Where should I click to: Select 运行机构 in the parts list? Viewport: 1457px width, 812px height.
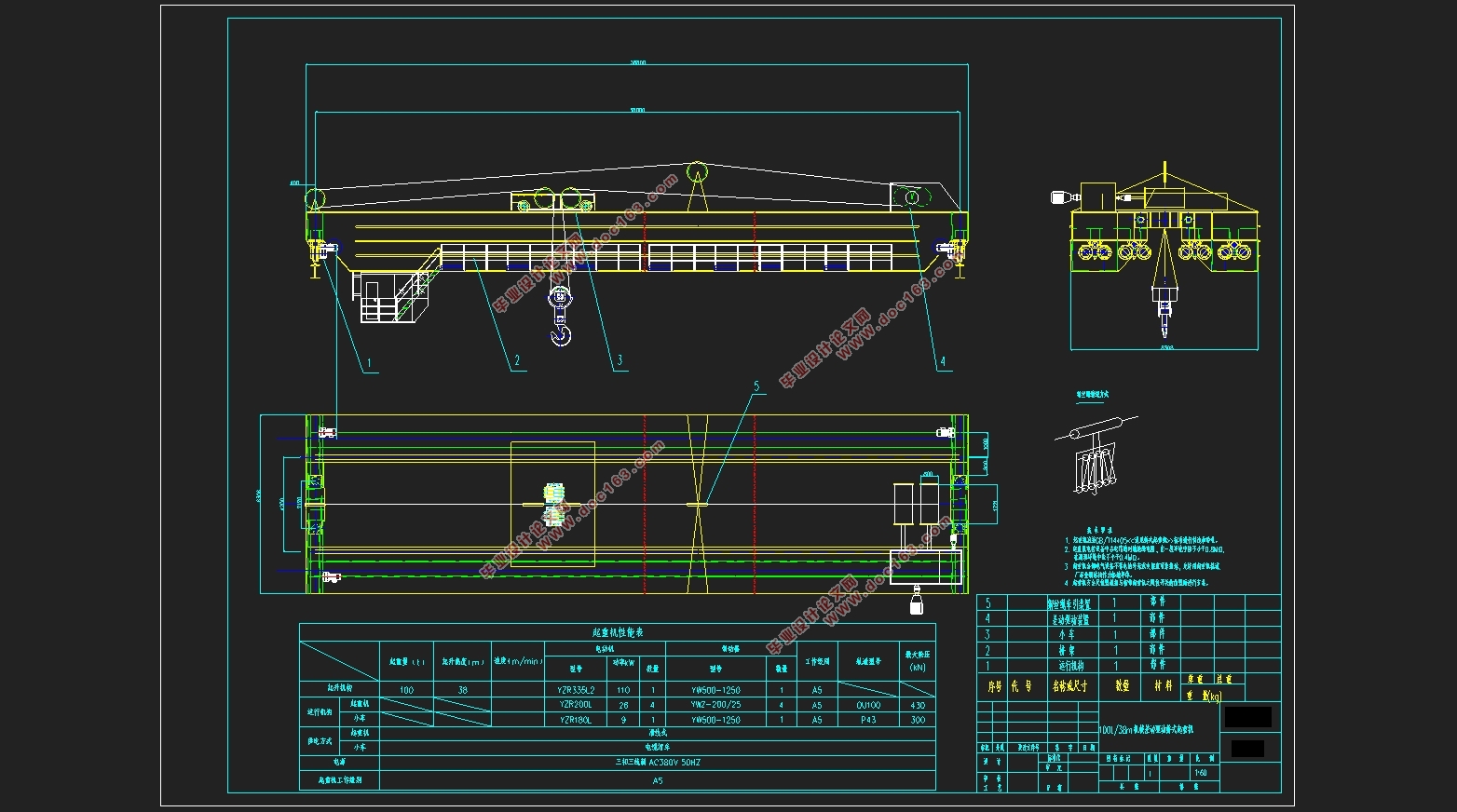(1070, 666)
